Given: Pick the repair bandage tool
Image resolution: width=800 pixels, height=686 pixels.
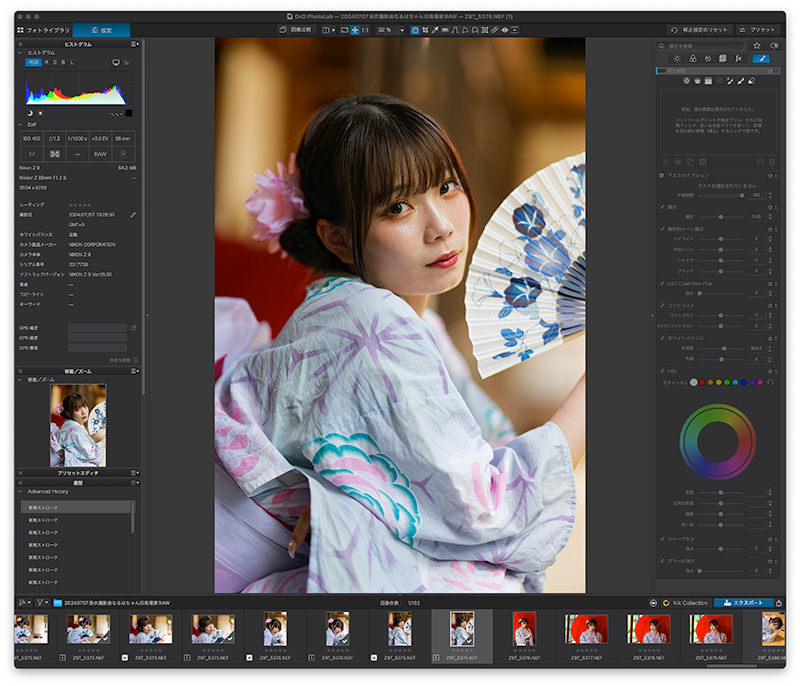Looking at the screenshot, I should [x=495, y=30].
